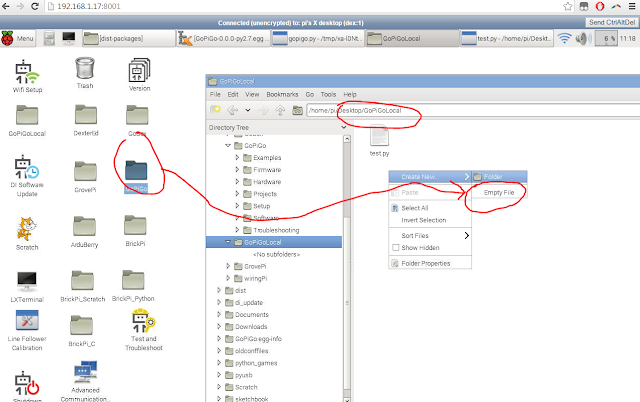Click the Shutdown desktop icon
The image size is (640, 402).
pos(27,386)
